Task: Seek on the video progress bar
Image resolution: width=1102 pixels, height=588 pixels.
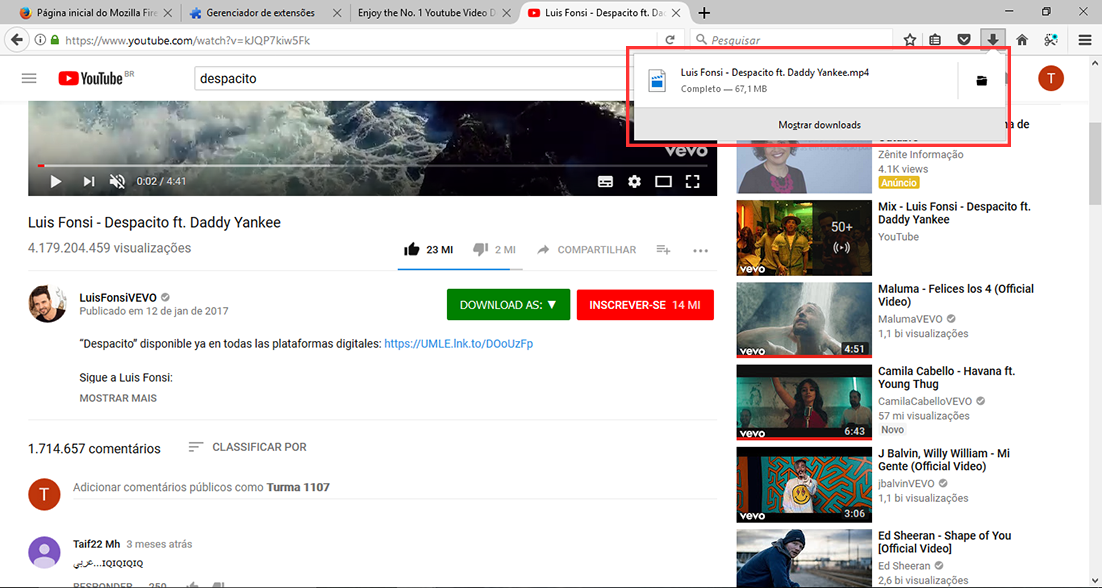Action: click(x=372, y=166)
